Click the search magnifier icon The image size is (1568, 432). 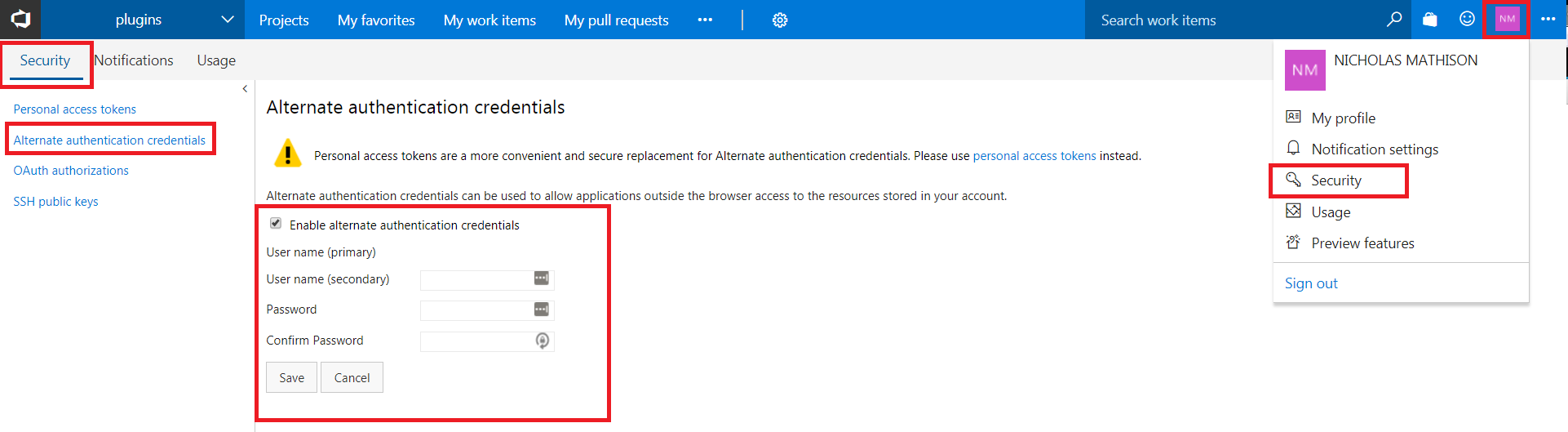tap(1394, 20)
